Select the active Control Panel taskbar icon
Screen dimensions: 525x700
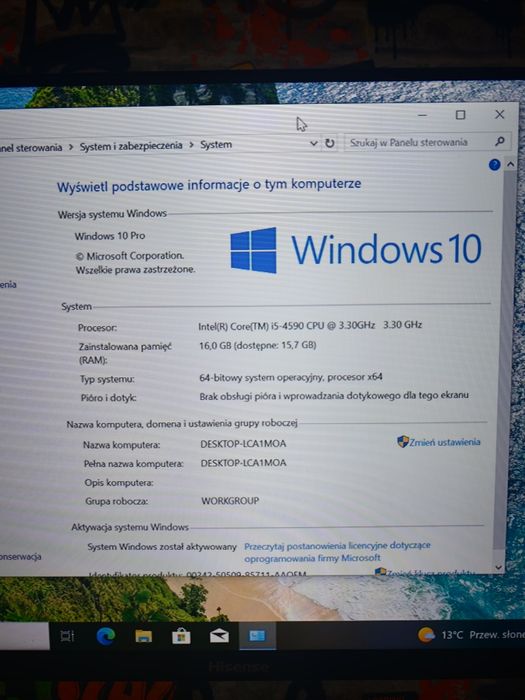257,636
